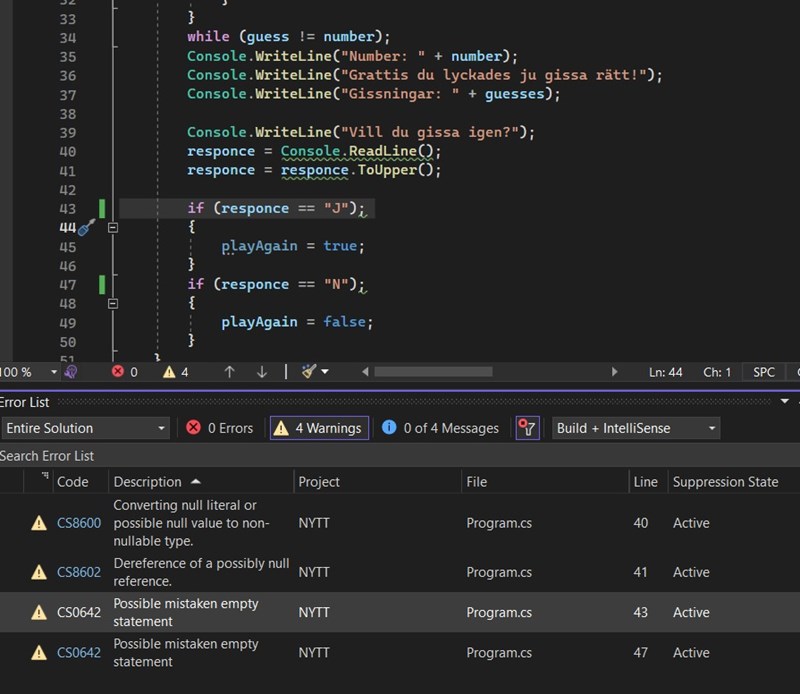Click the error count icon in editor status
Screen dimensions: 800x694
coord(118,372)
